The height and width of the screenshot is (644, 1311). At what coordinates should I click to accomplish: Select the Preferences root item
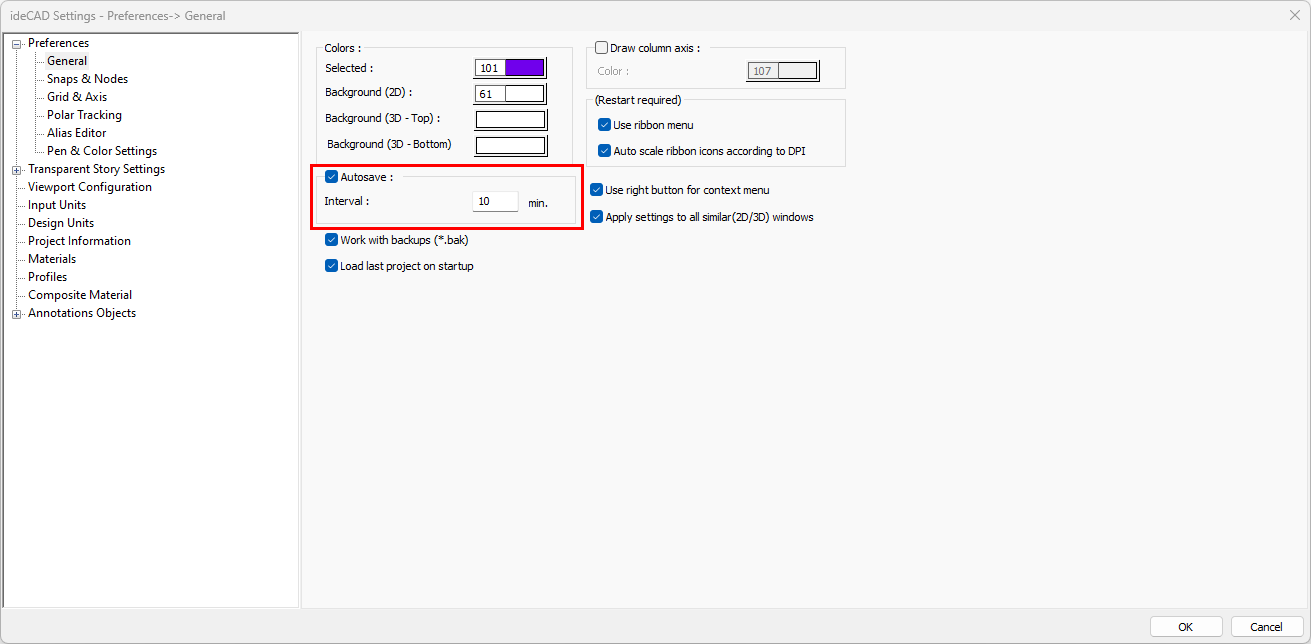tap(58, 43)
